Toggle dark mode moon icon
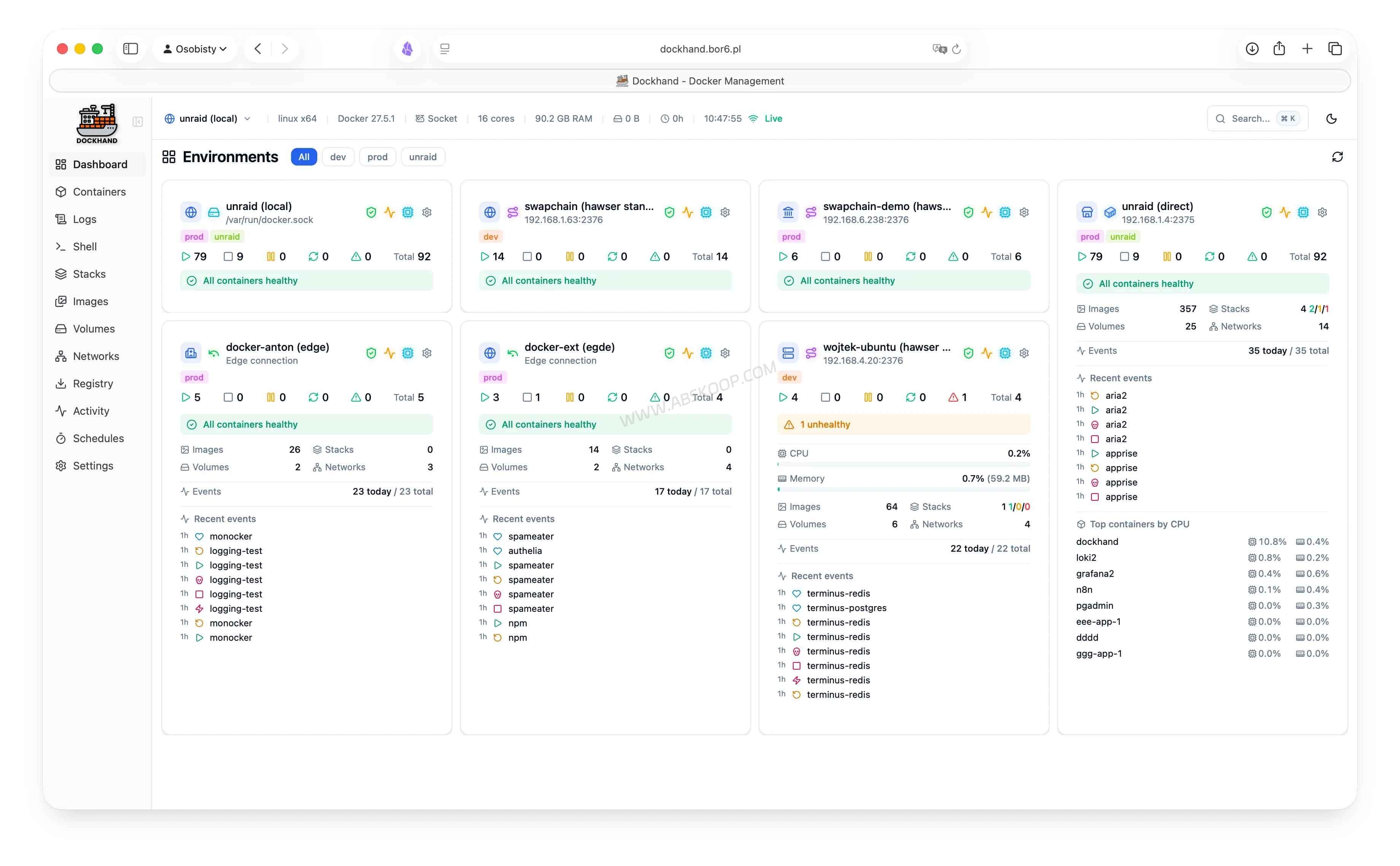This screenshot has width=1400, height=866. [x=1331, y=119]
